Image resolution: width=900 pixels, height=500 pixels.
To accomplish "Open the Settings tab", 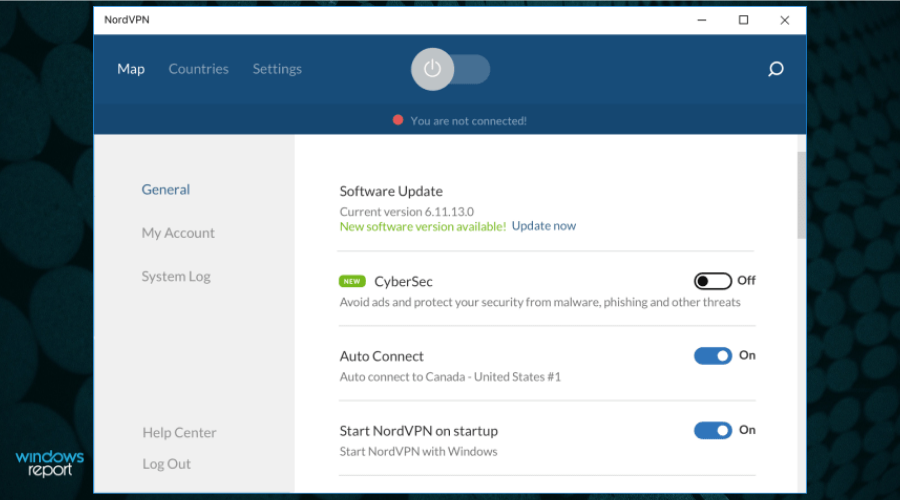I will (277, 69).
